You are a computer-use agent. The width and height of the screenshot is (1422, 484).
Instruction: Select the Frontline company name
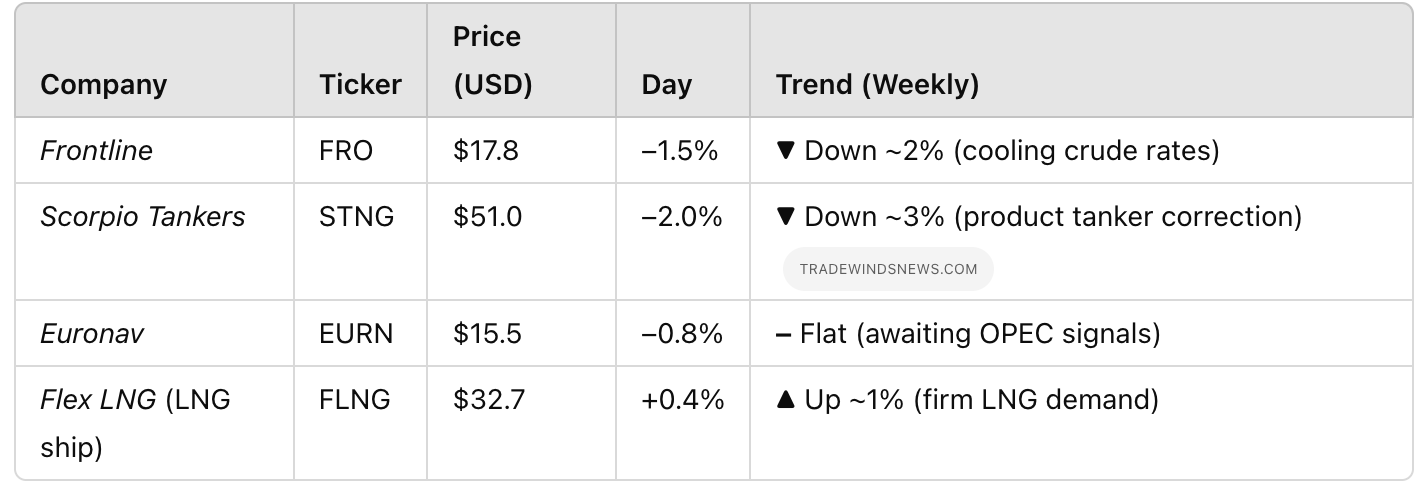tap(96, 151)
